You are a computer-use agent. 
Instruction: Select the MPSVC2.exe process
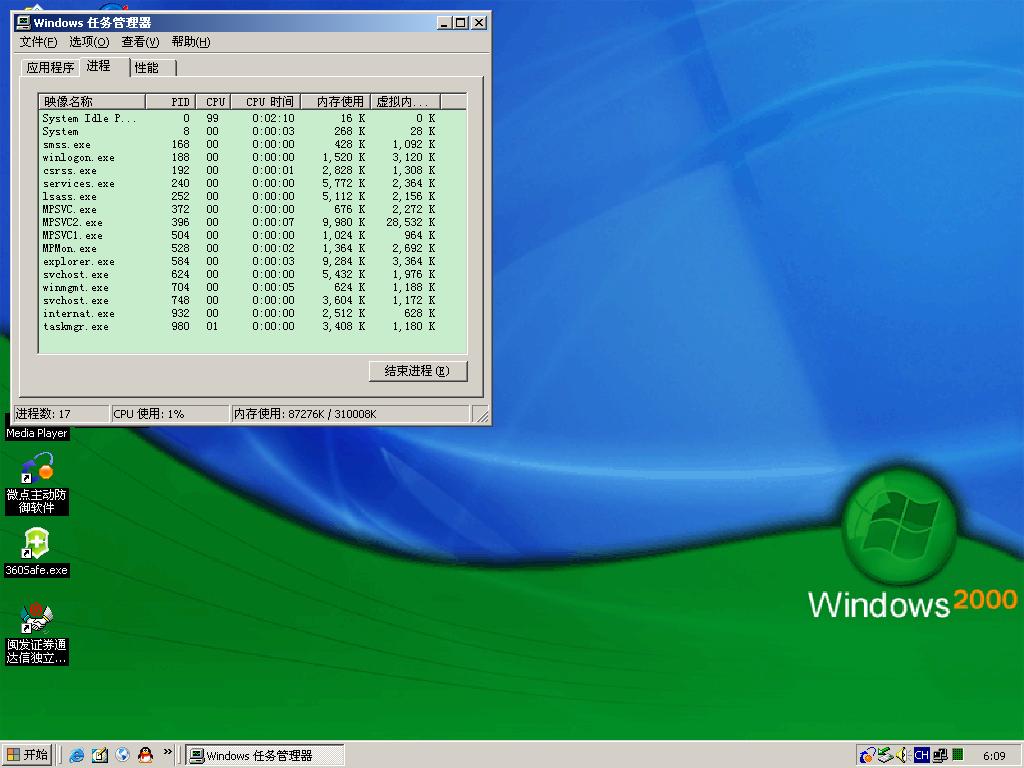pos(252,222)
